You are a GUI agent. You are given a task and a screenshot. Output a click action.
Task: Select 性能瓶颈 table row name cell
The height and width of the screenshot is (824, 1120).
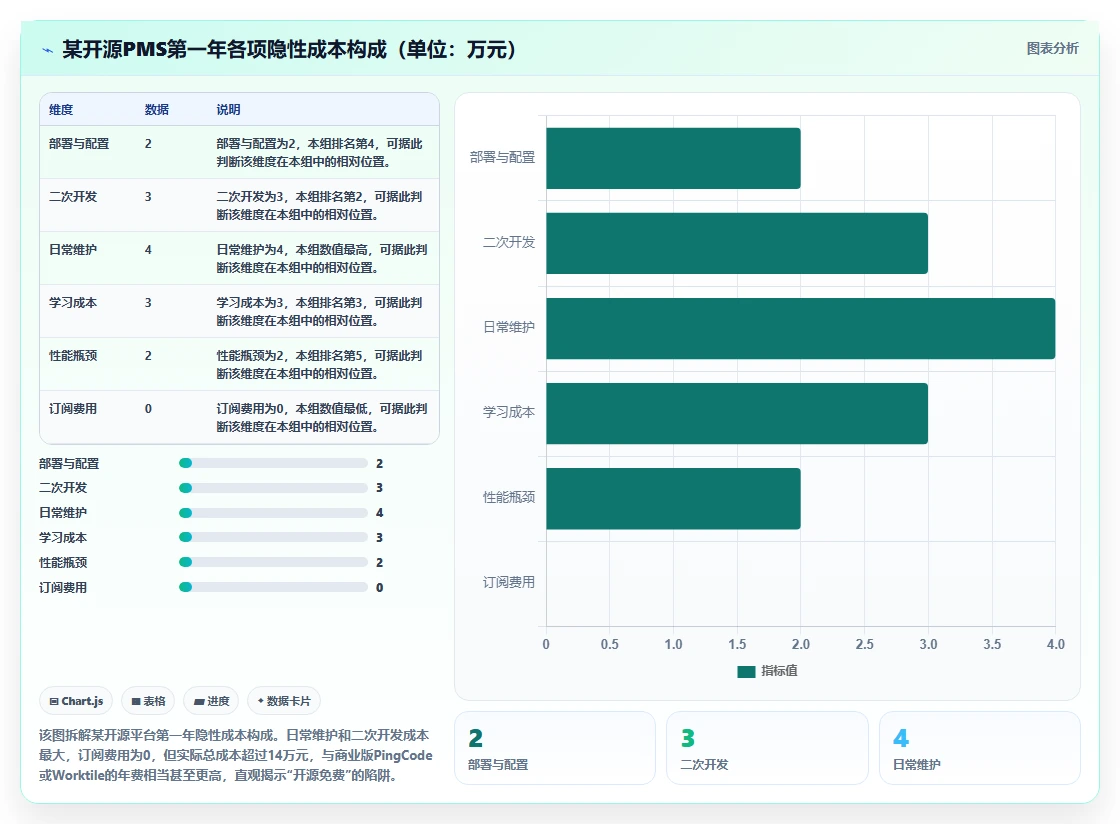(x=73, y=356)
